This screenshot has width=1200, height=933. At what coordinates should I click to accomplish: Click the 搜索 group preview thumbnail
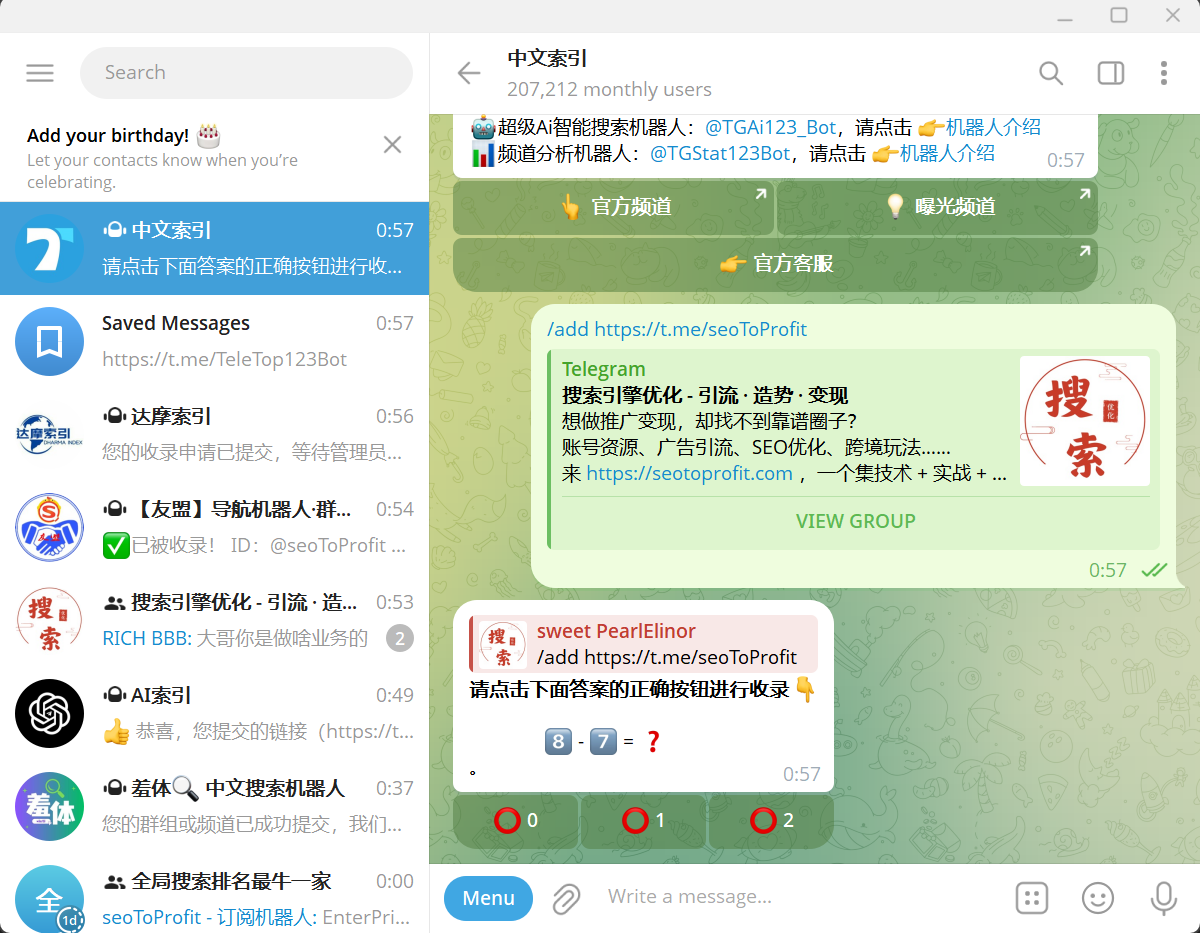click(1084, 421)
